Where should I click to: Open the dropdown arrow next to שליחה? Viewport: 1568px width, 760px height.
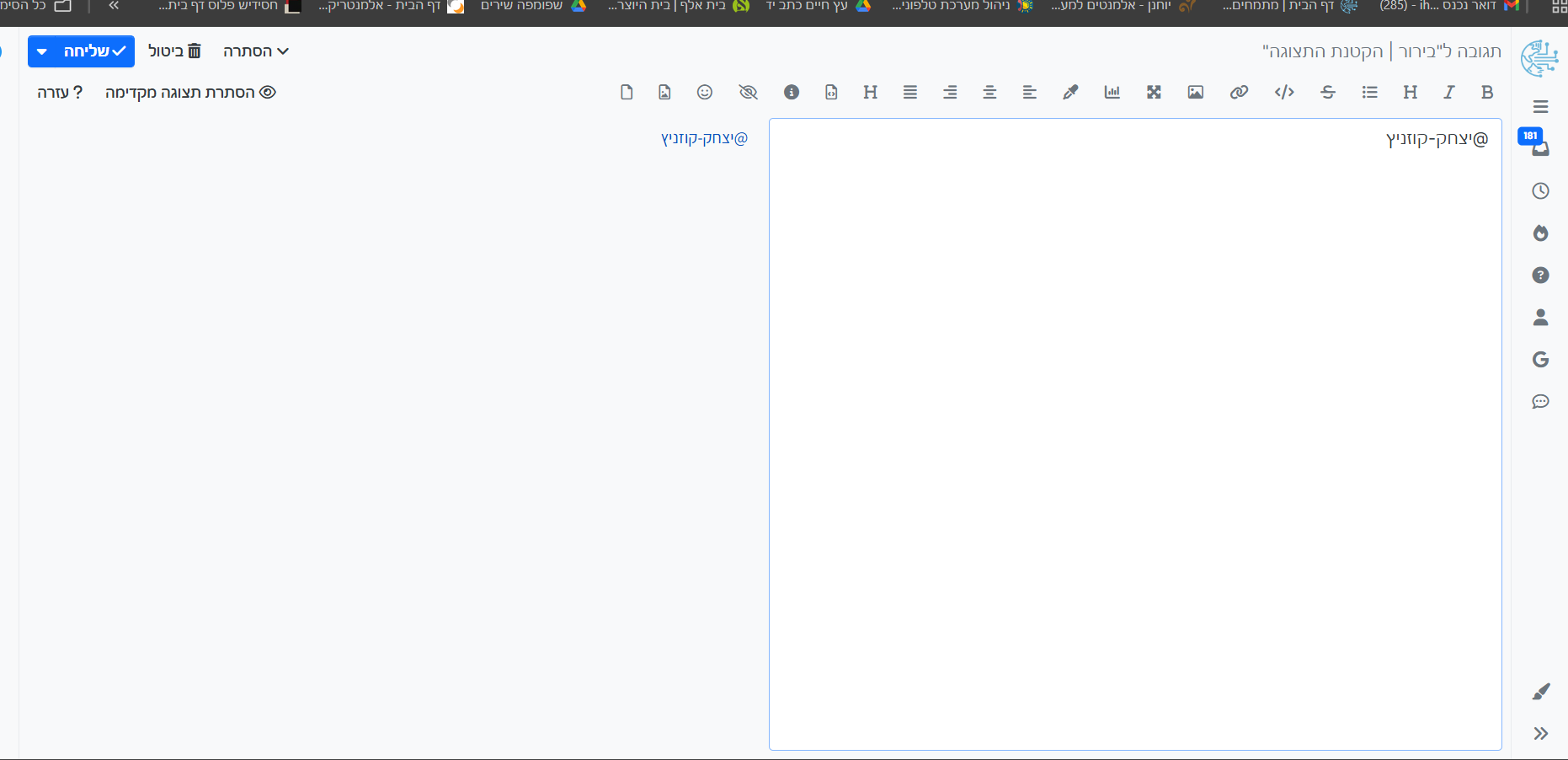[x=41, y=52]
